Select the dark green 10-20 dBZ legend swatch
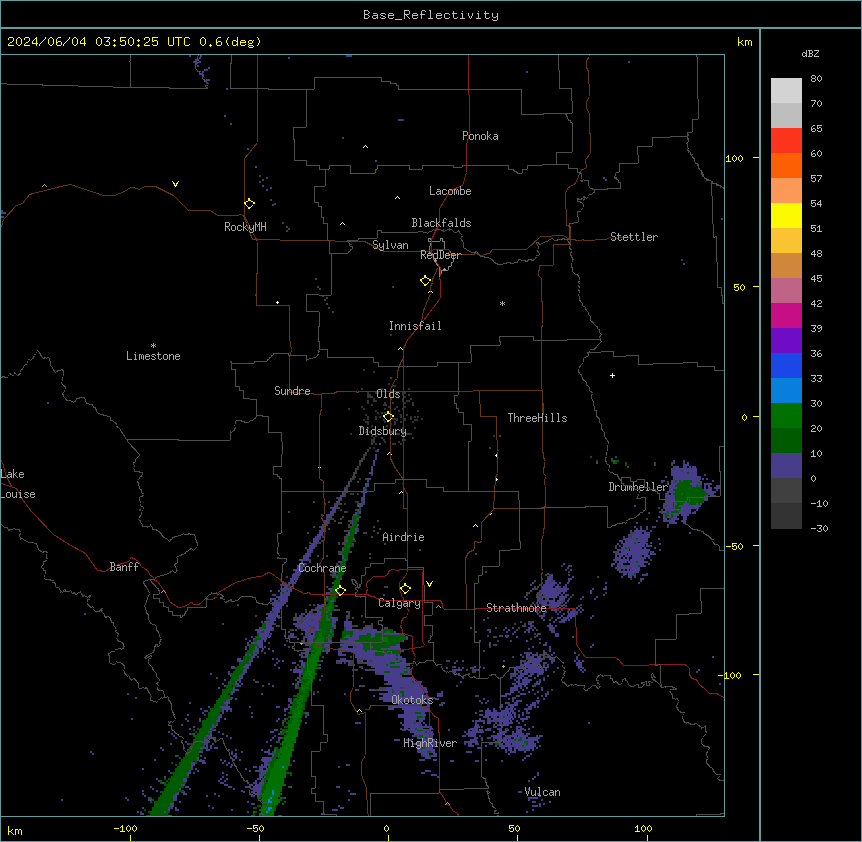The width and height of the screenshot is (862, 842). point(786,441)
